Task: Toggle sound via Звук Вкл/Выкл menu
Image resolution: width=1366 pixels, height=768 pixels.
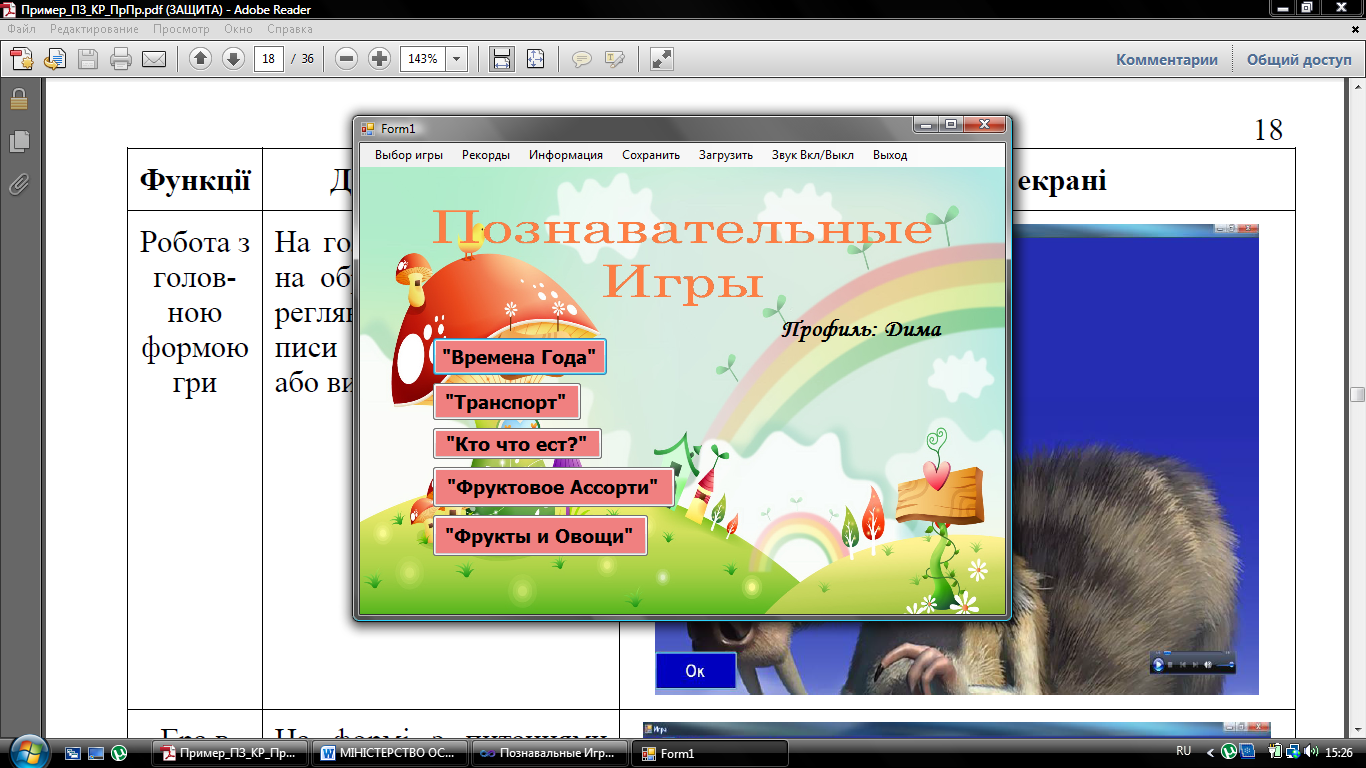Action: [813, 155]
